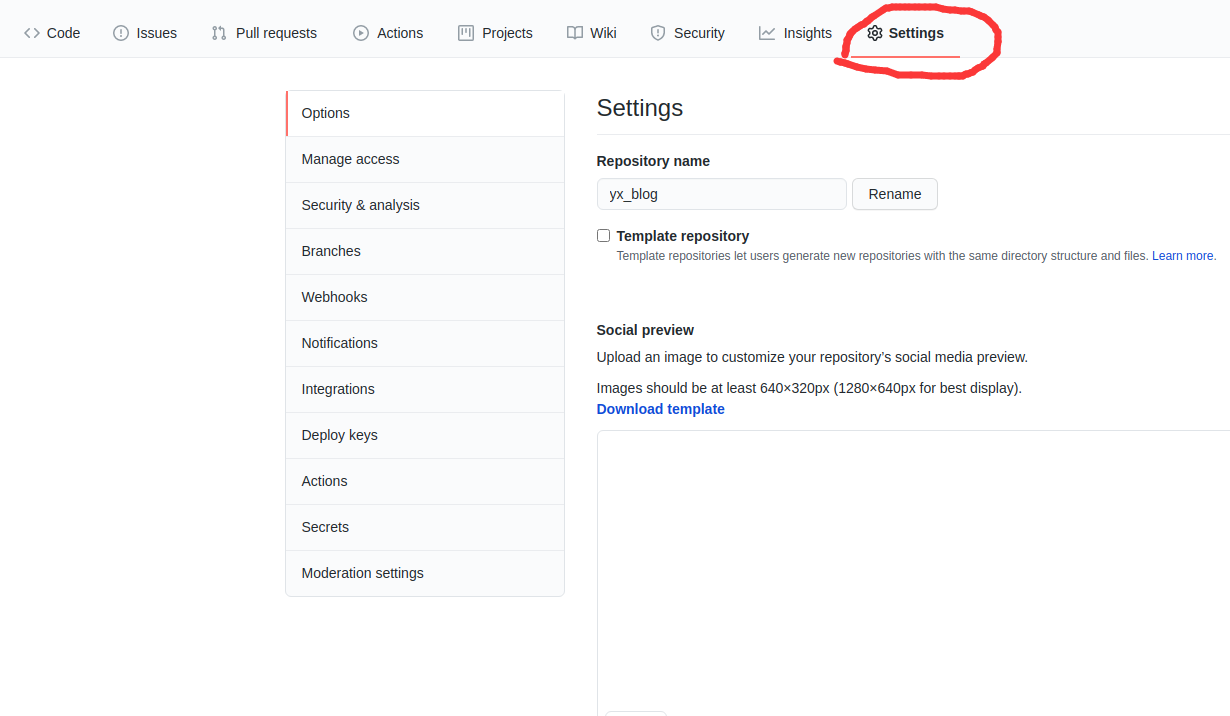The width and height of the screenshot is (1230, 716).
Task: Click the Settings gear icon
Action: (x=874, y=32)
